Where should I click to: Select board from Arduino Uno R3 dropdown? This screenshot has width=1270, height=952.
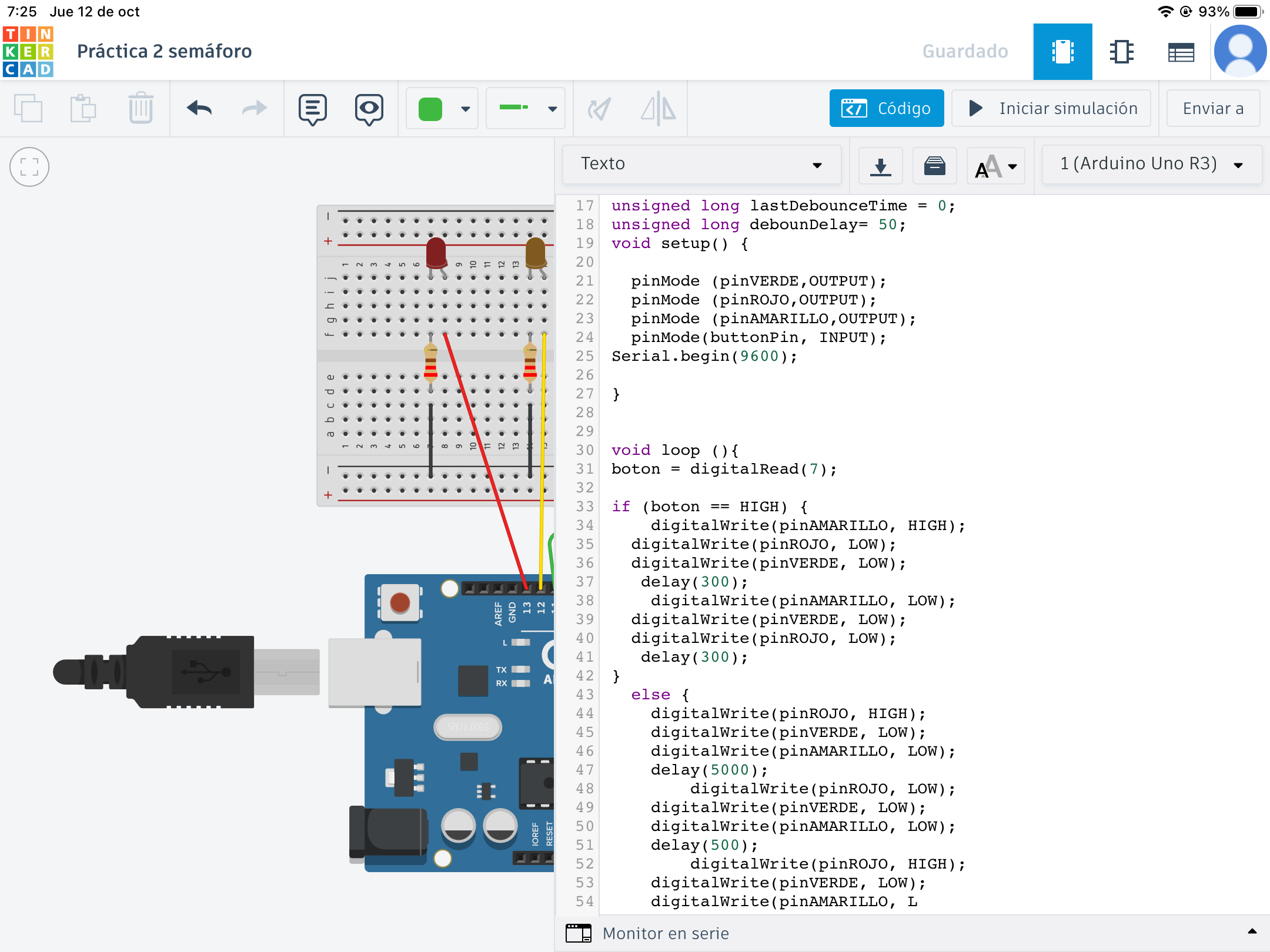[1151, 164]
